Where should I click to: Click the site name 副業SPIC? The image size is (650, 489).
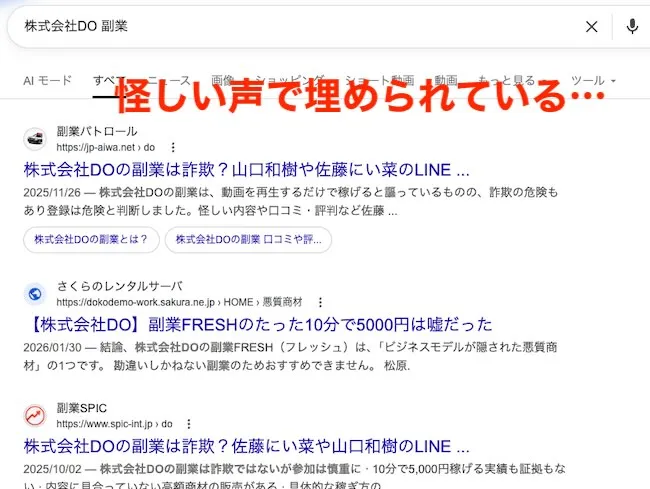(82, 408)
